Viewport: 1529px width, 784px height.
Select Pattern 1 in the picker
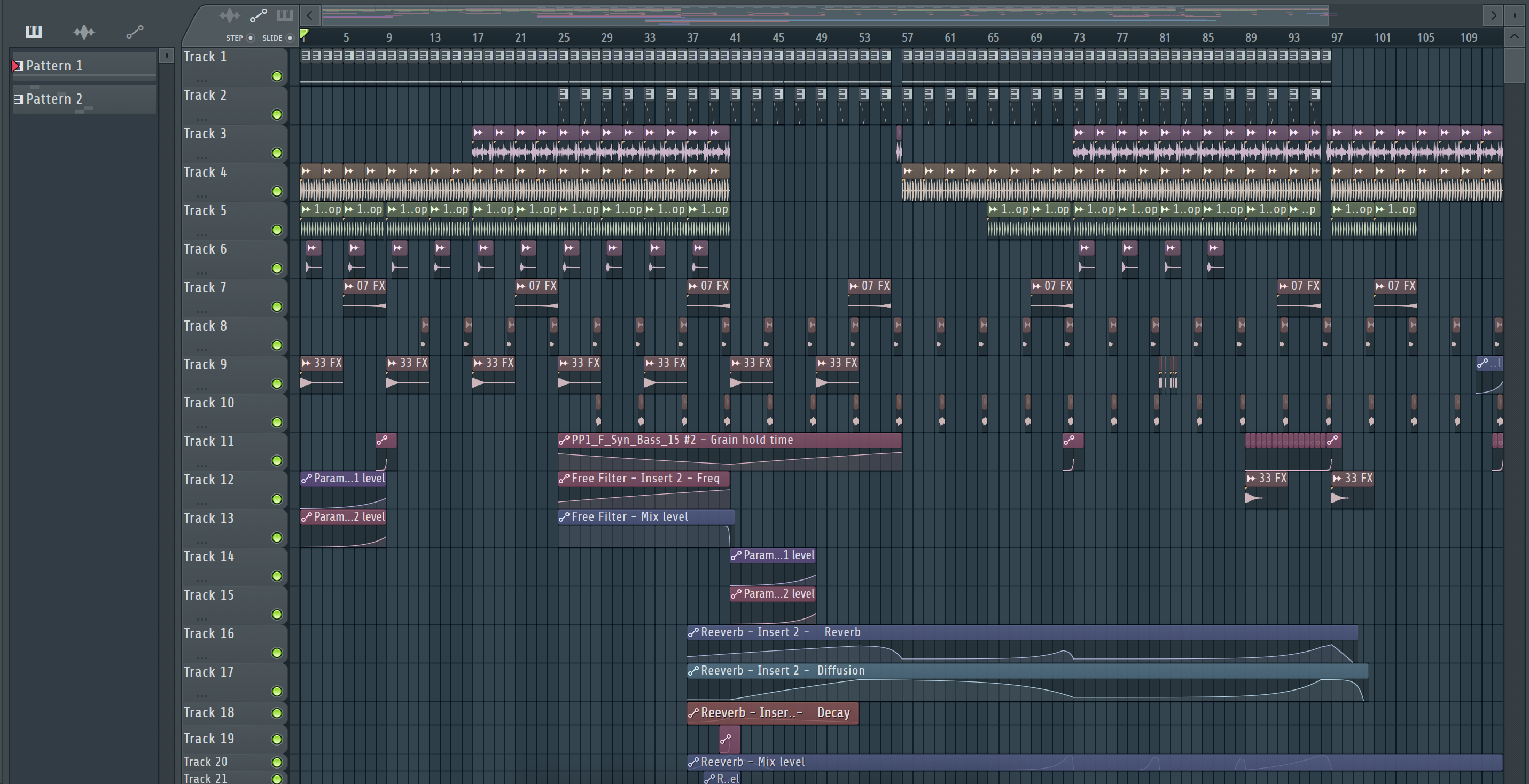(x=84, y=65)
